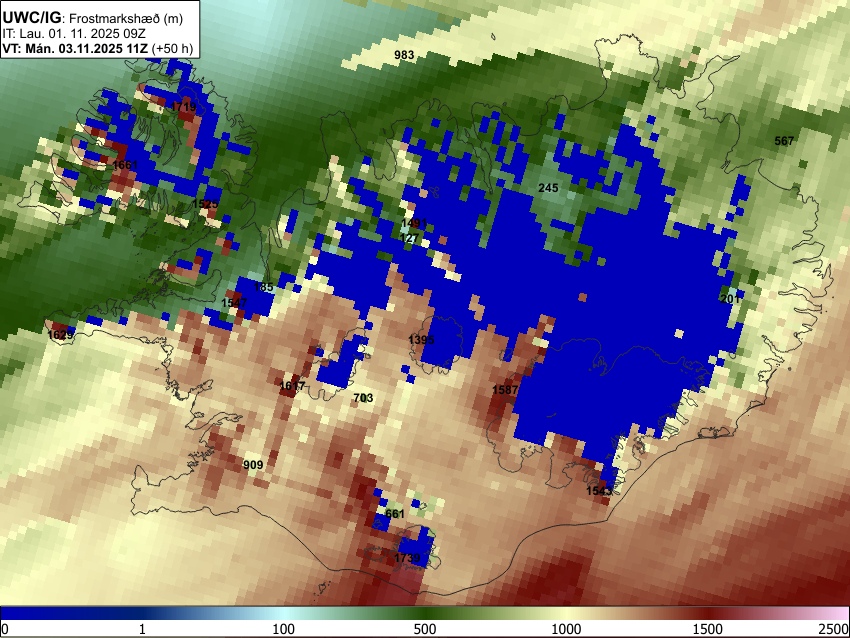
Task: Click the color scale bar's dark green segment
Action: click(x=425, y=613)
